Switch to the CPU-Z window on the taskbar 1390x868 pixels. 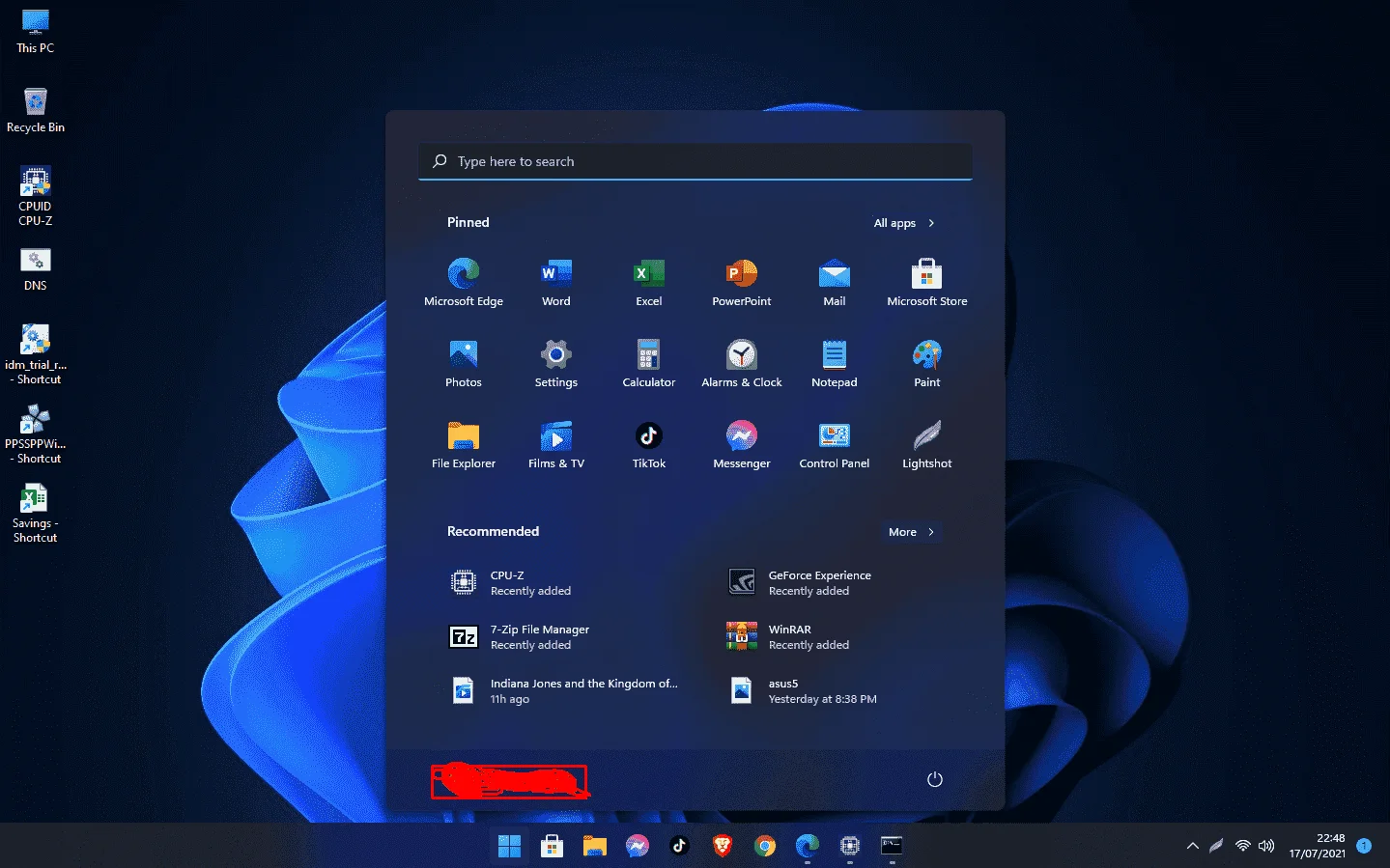tap(849, 846)
